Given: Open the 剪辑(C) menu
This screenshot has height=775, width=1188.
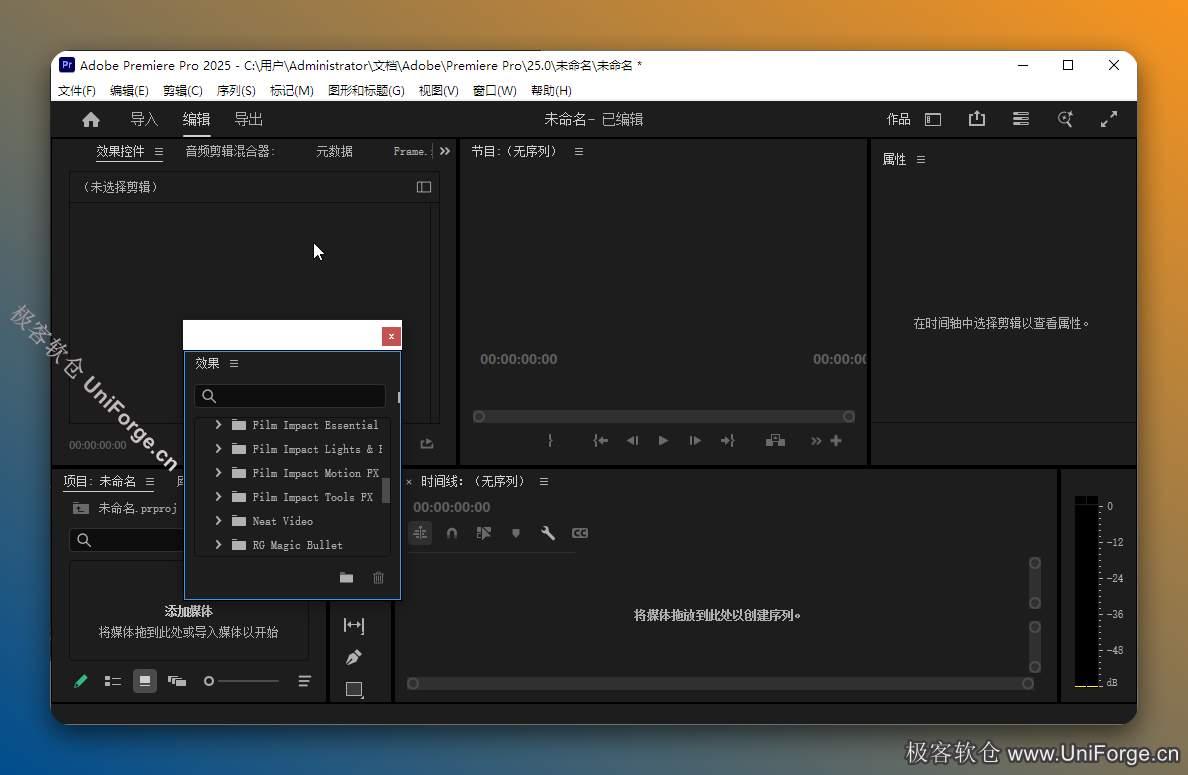Looking at the screenshot, I should tap(183, 90).
